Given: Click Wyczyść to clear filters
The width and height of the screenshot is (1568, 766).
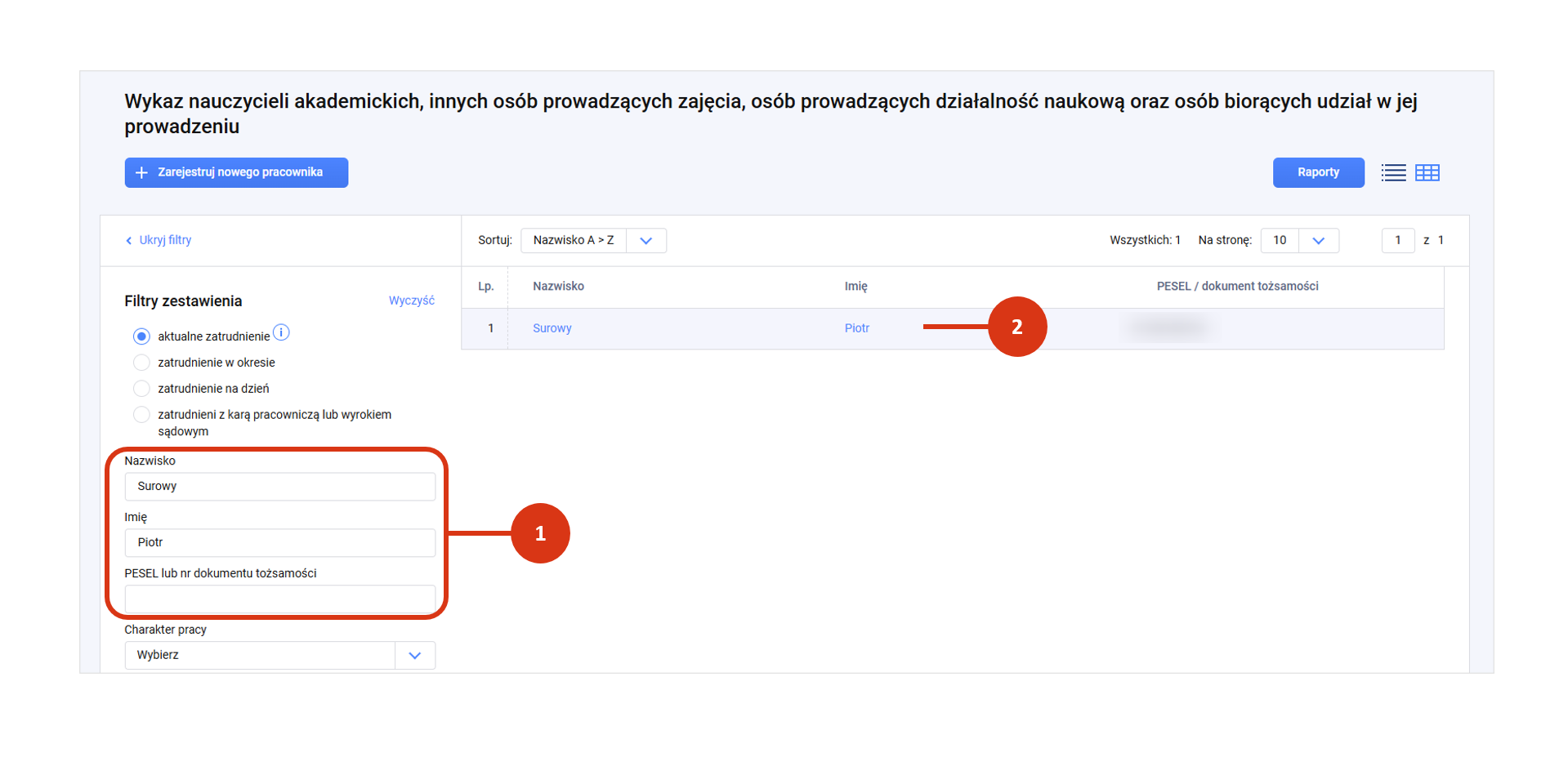Looking at the screenshot, I should [411, 301].
